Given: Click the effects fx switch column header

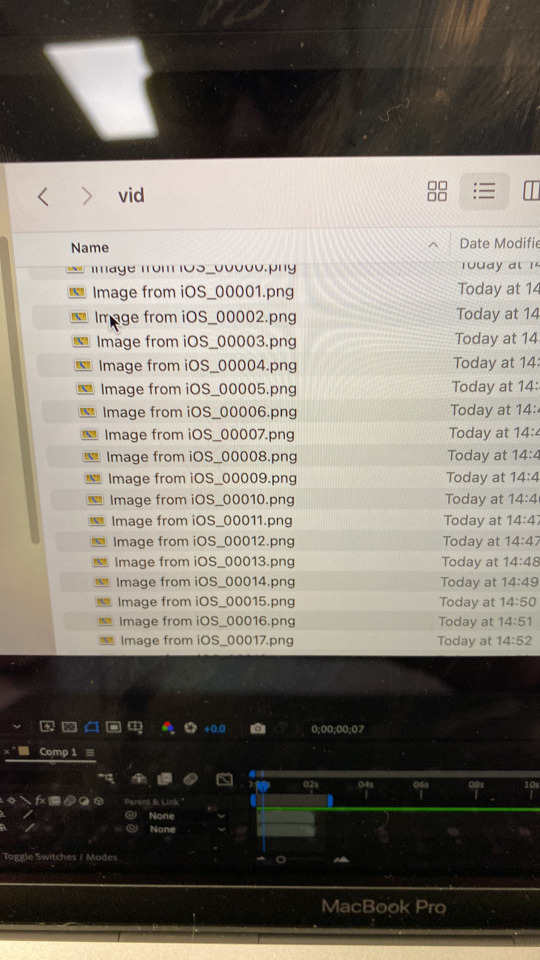Looking at the screenshot, I should 40,800.
